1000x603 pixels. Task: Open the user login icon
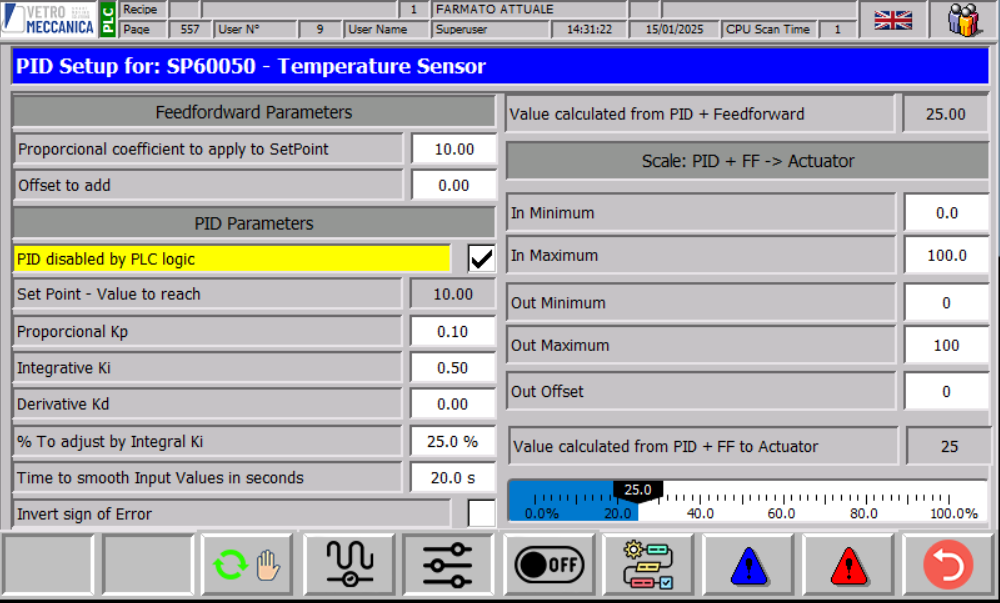pyautogui.click(x=963, y=20)
